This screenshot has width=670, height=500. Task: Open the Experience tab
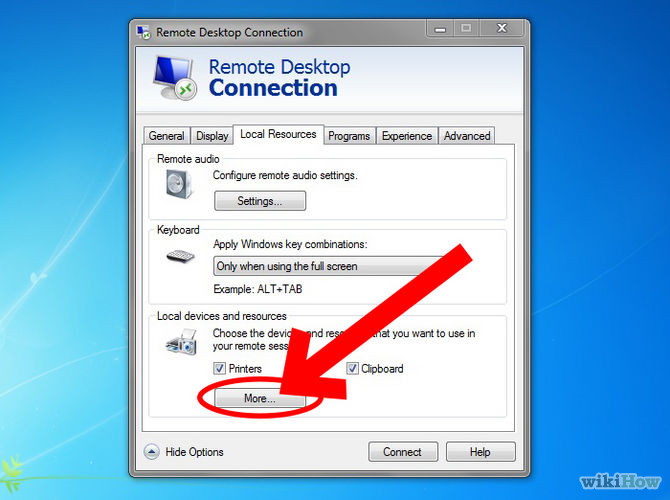407,136
